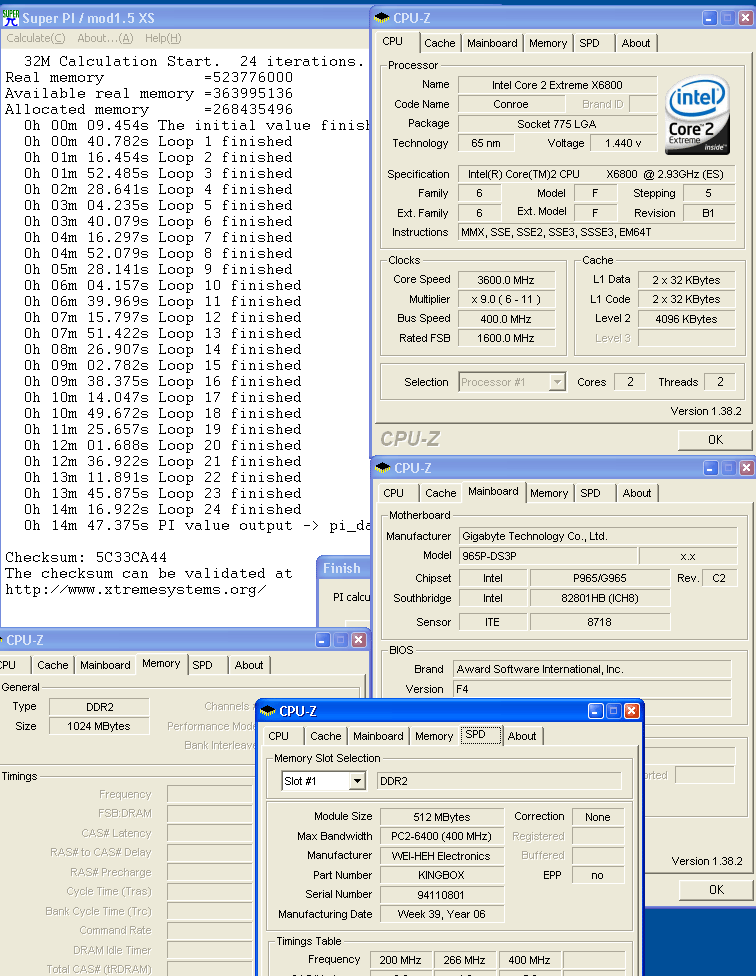This screenshot has height=976, width=756.
Task: Select Memory tab in SPD CPU-Z window
Action: click(434, 736)
